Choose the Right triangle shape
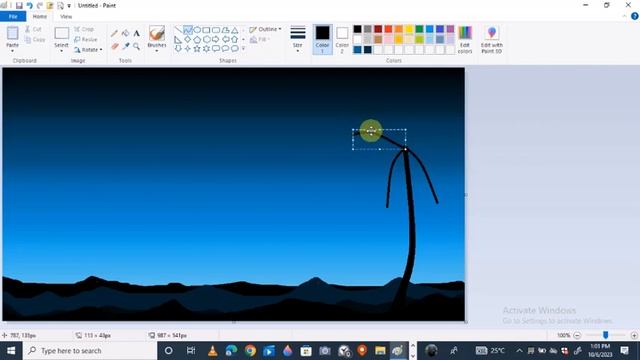 (178, 40)
